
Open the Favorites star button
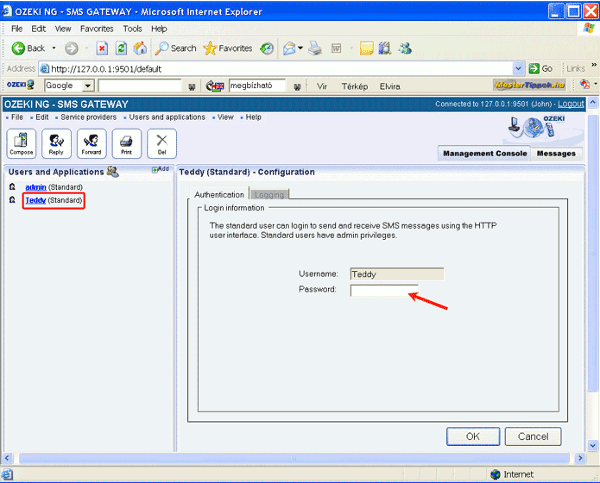(227, 48)
